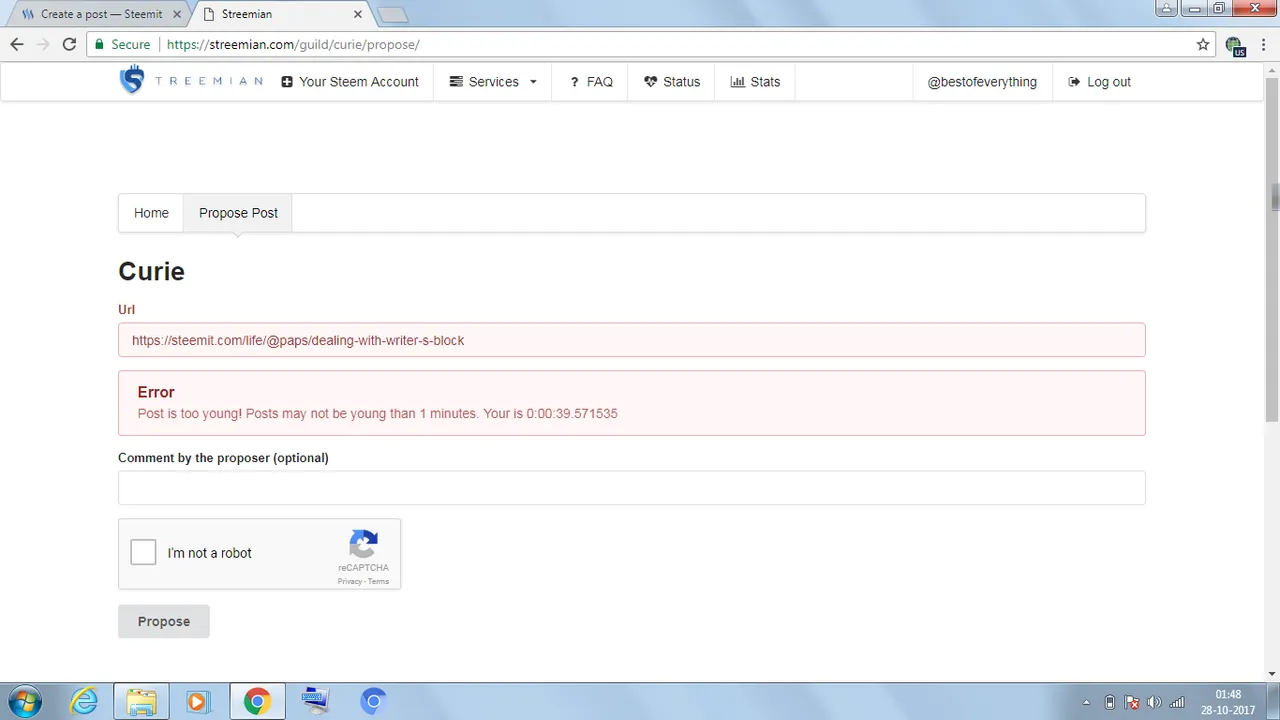Open Your Steem Account menu item
This screenshot has height=720, width=1280.
click(x=350, y=82)
